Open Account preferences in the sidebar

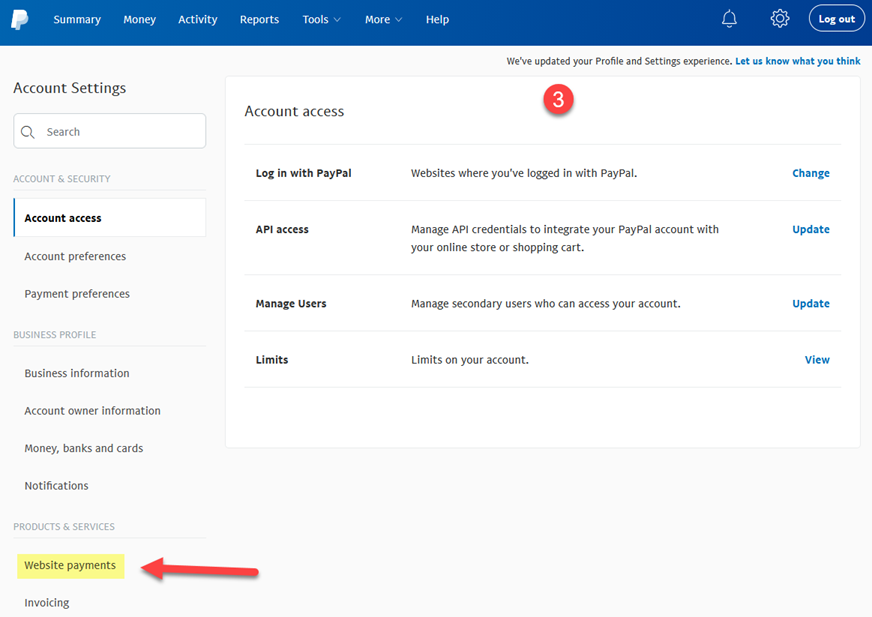75,256
